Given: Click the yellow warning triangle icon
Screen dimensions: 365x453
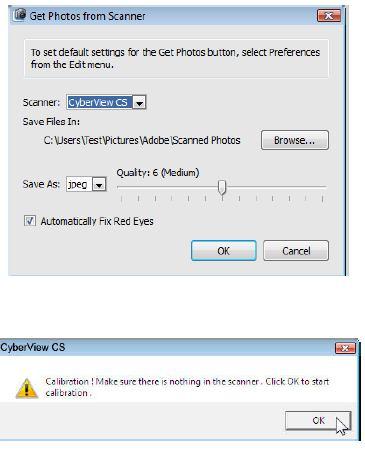Looking at the screenshot, I should tap(27, 388).
